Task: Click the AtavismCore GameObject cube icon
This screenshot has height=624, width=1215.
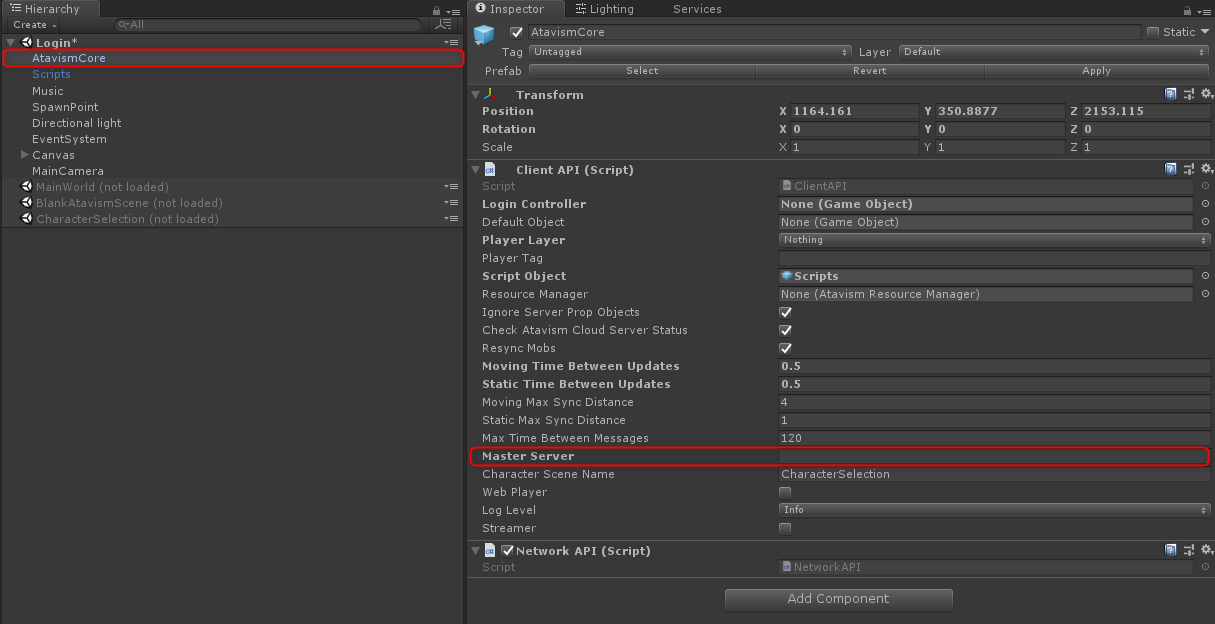Action: click(484, 35)
